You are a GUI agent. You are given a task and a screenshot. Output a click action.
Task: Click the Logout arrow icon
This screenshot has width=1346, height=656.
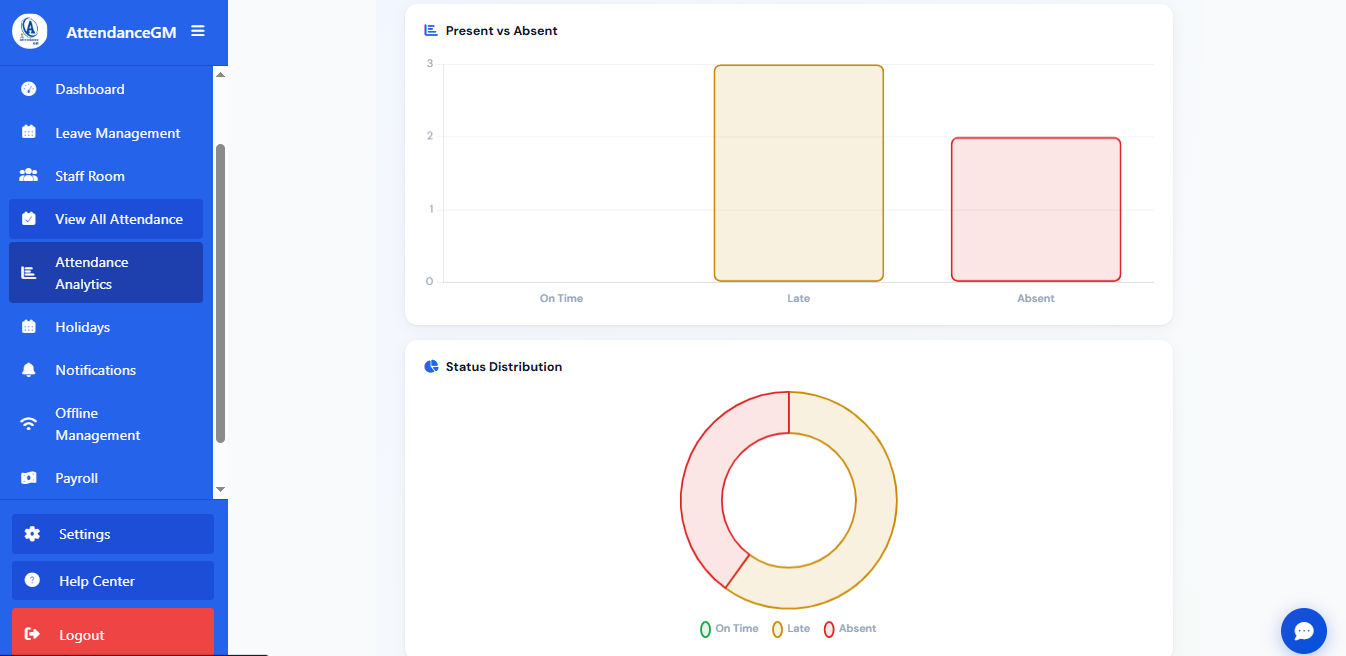click(x=32, y=634)
